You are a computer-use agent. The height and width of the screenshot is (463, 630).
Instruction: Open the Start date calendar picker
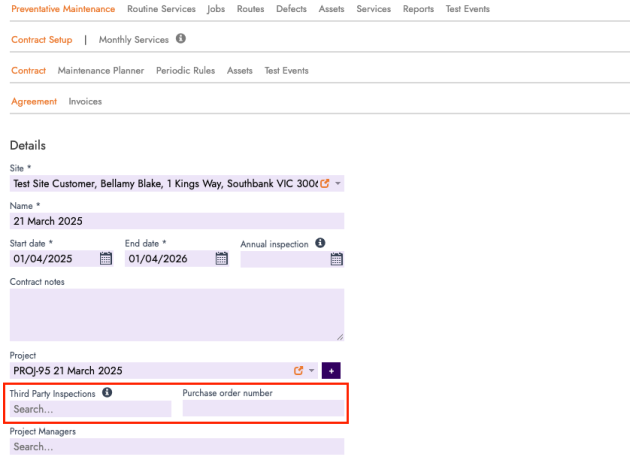[106, 259]
